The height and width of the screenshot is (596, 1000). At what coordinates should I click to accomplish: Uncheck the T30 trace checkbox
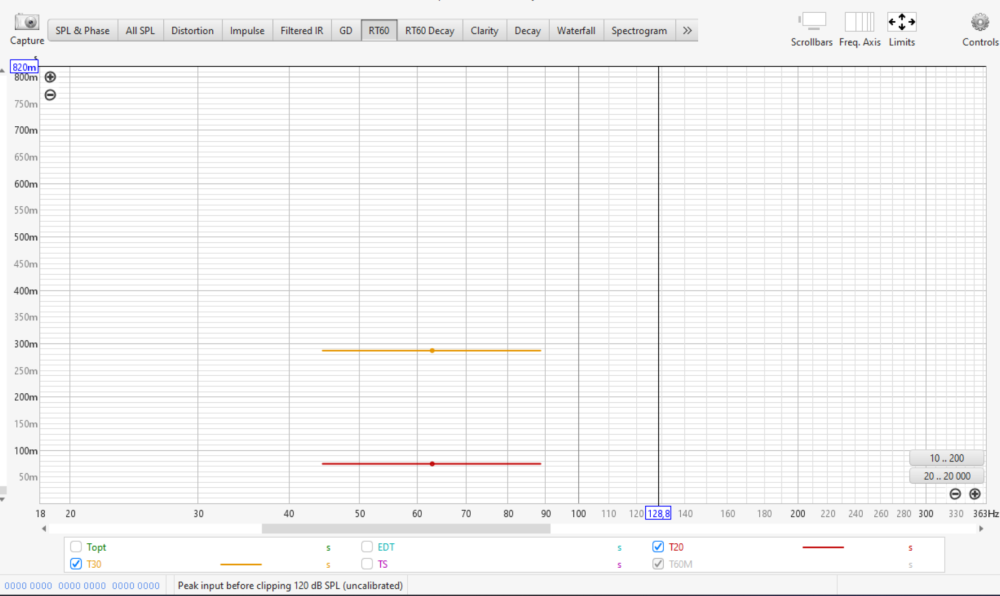pyautogui.click(x=76, y=564)
